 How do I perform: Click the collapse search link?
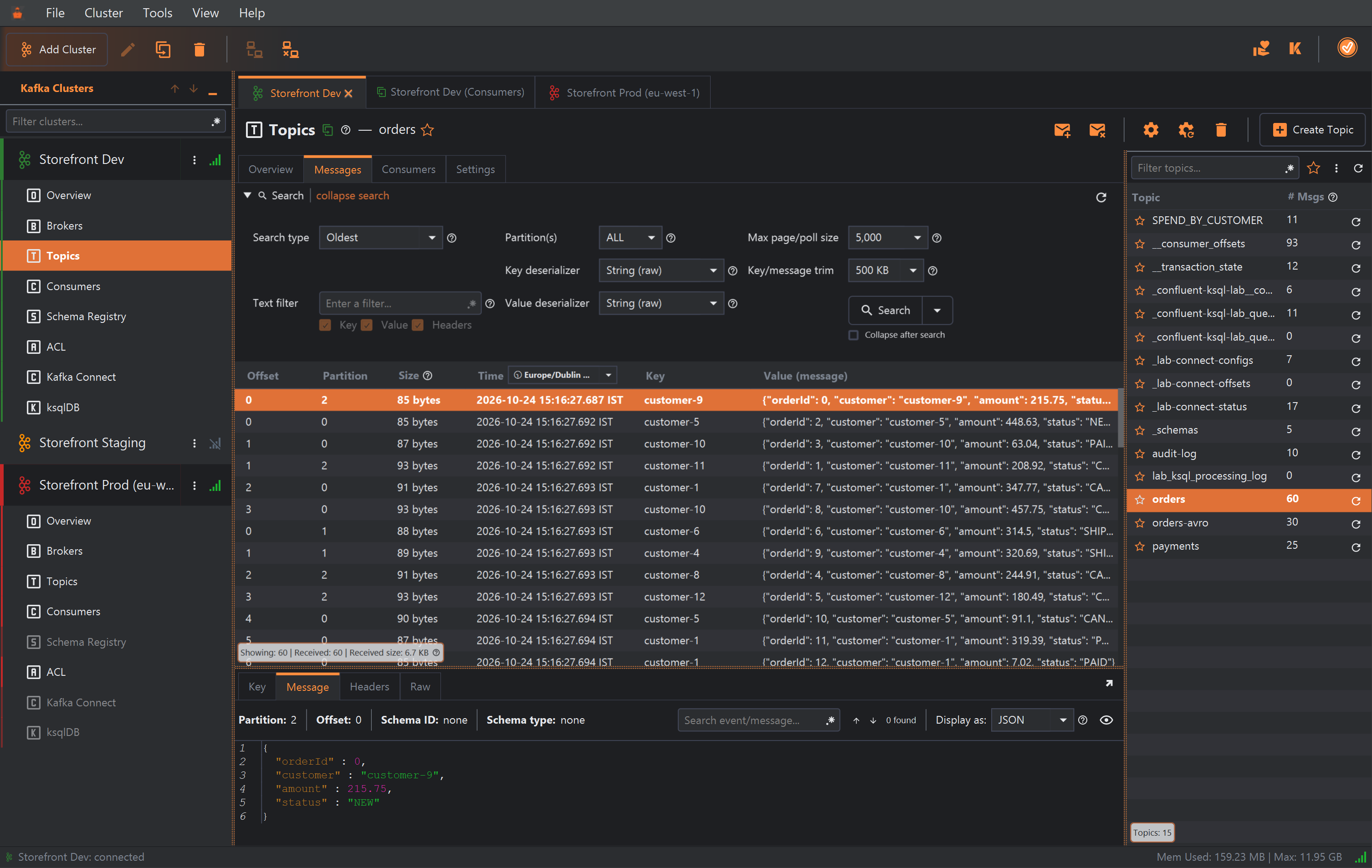(x=352, y=195)
